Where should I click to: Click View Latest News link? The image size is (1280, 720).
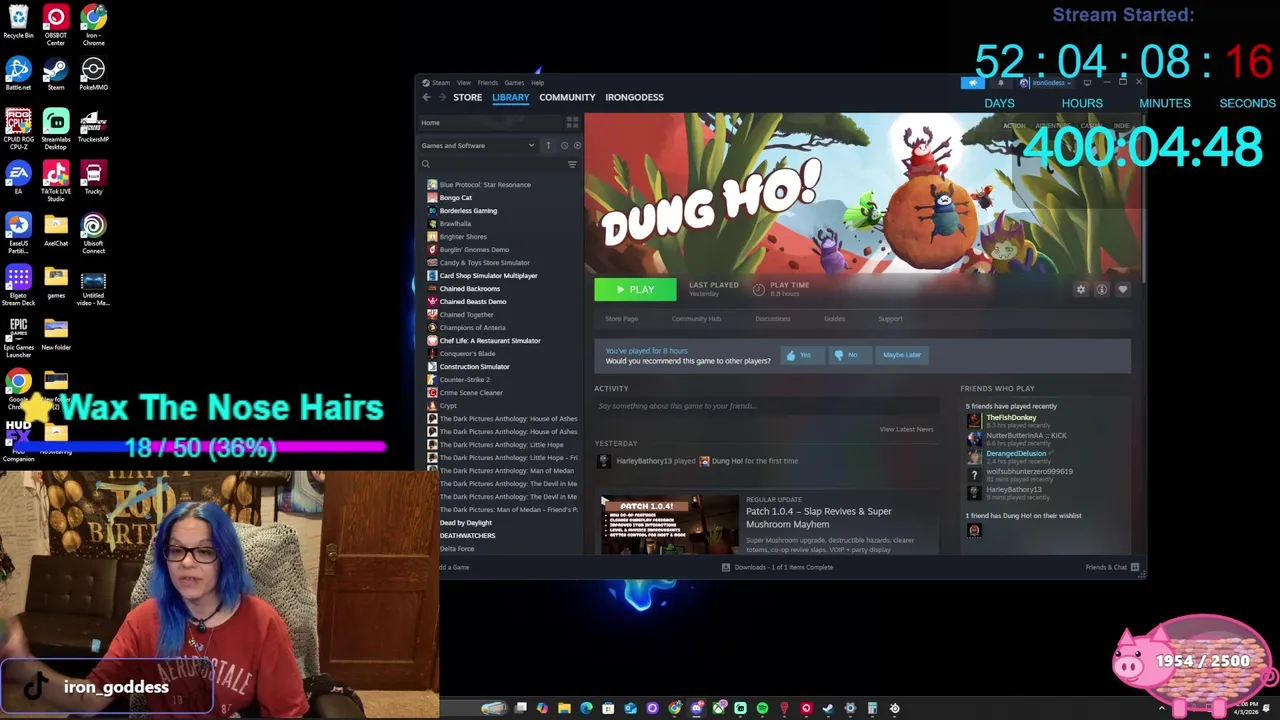(x=906, y=429)
